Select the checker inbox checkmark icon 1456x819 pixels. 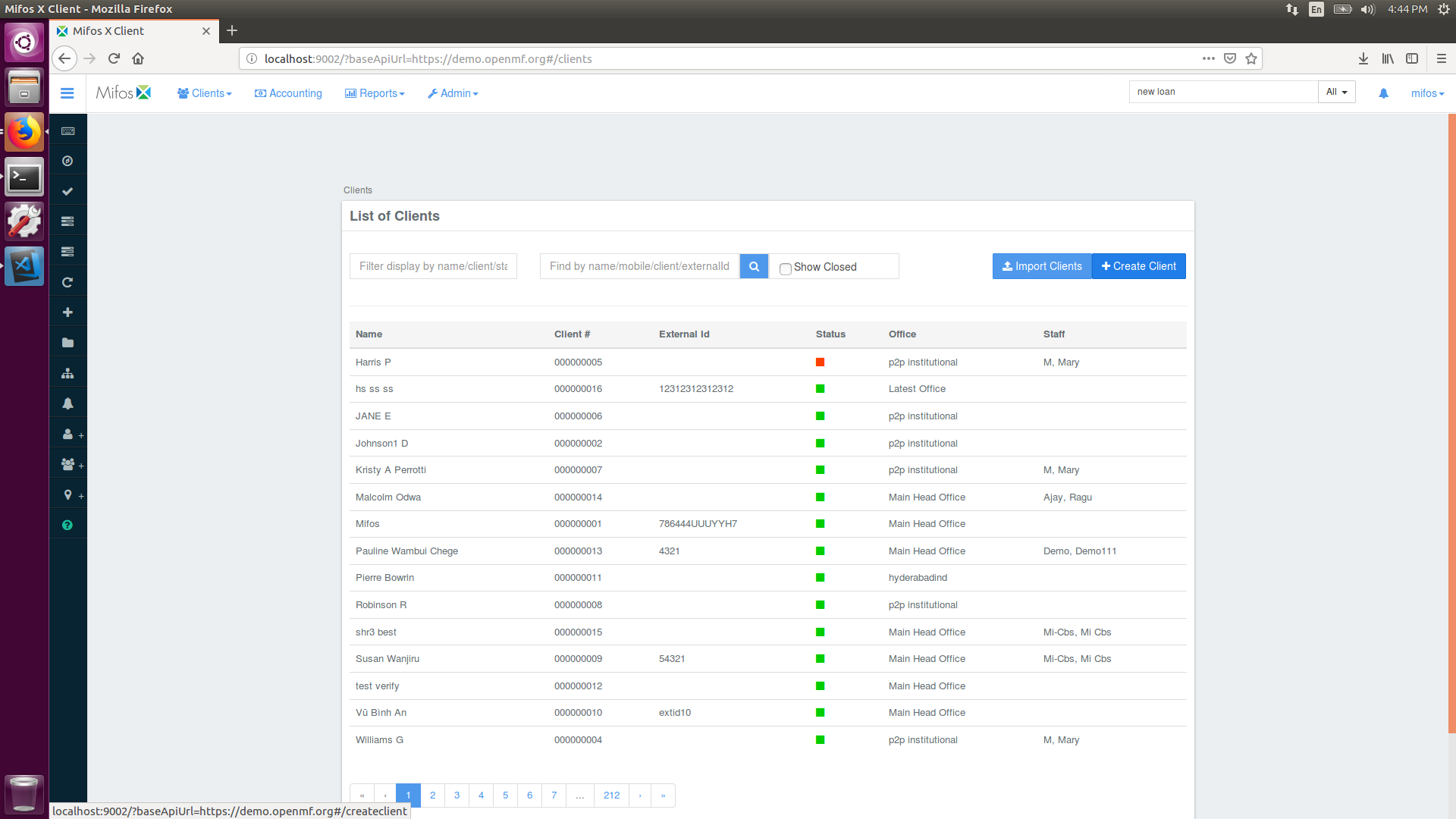click(67, 190)
